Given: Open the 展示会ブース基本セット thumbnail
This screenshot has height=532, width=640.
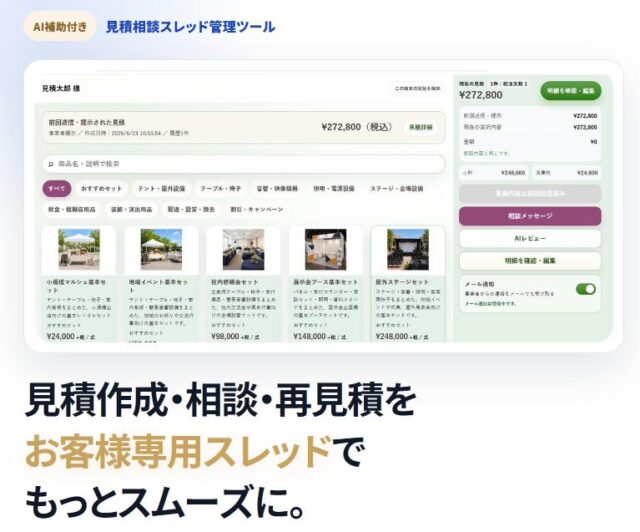Looking at the screenshot, I should [x=326, y=249].
